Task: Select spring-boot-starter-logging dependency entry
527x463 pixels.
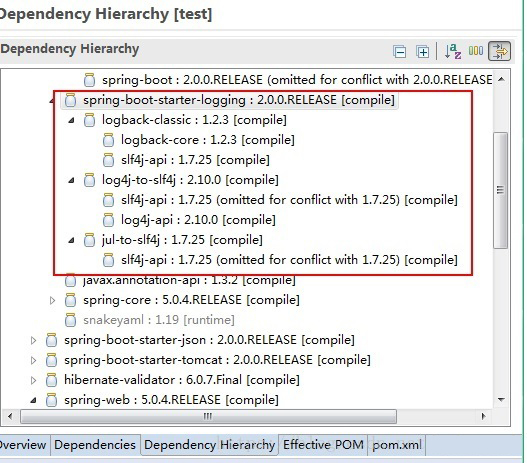Action: tap(230, 100)
